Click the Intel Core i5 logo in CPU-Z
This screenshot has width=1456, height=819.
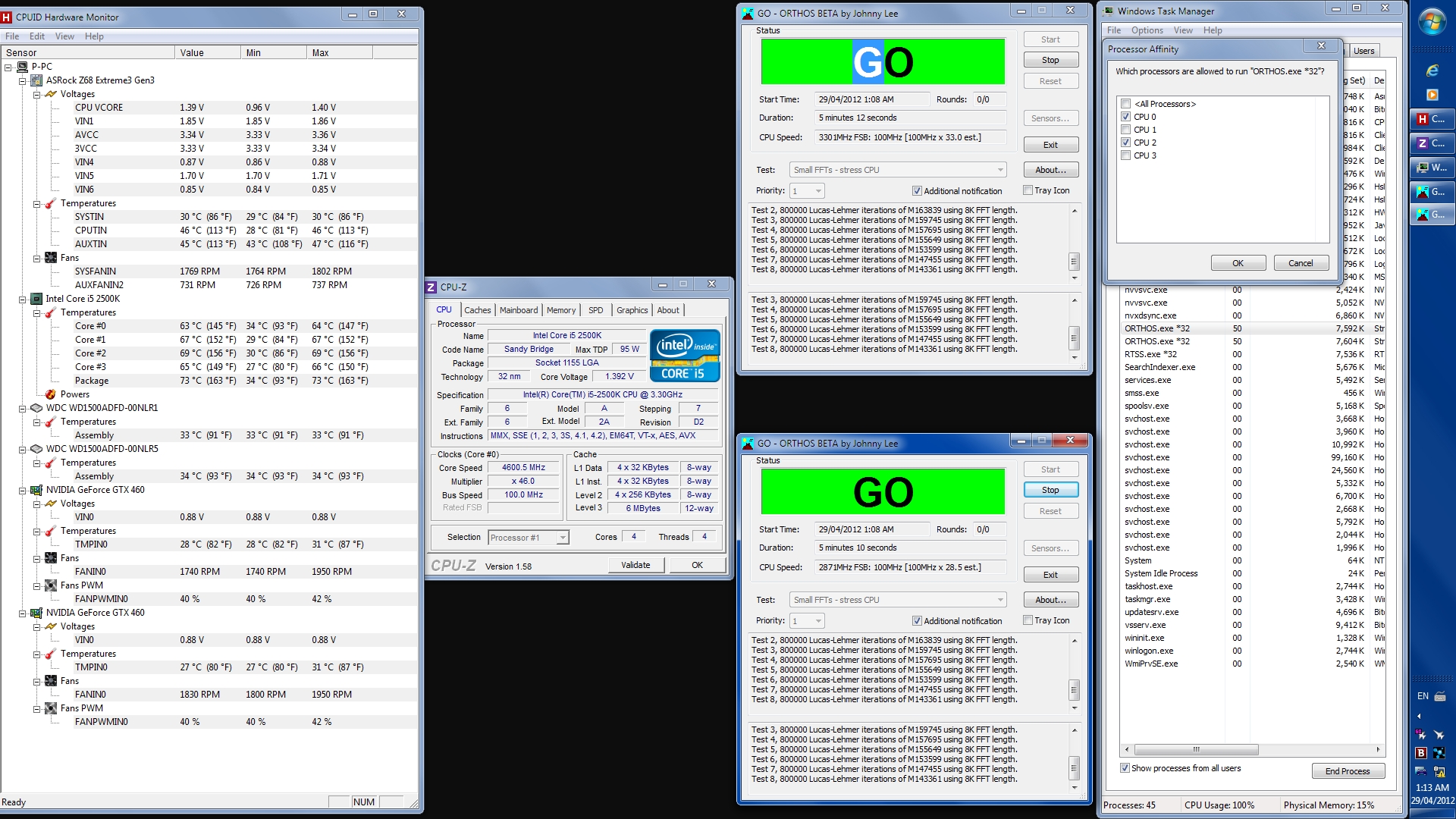pos(685,356)
